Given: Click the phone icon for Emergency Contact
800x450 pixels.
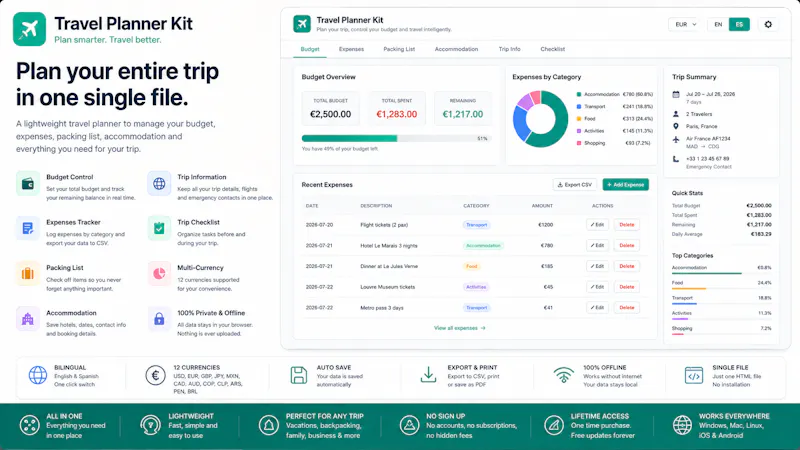Looking at the screenshot, I should (676, 159).
